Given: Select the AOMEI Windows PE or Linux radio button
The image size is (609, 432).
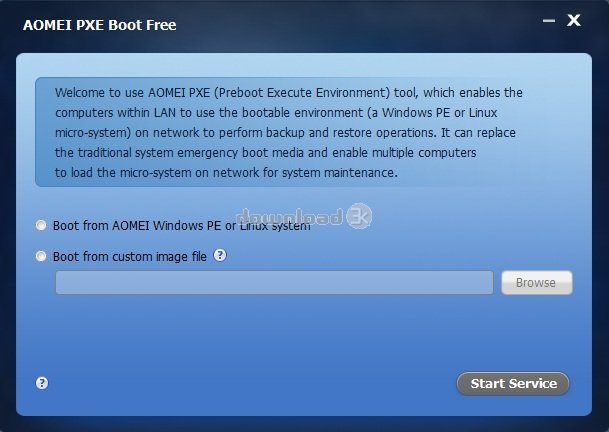Looking at the screenshot, I should [41, 225].
